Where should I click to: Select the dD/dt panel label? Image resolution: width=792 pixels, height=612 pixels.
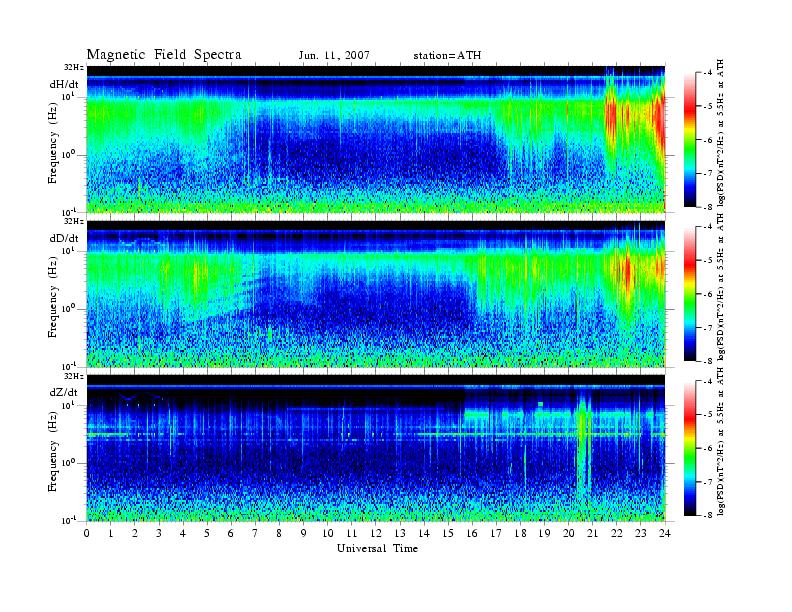[64, 238]
